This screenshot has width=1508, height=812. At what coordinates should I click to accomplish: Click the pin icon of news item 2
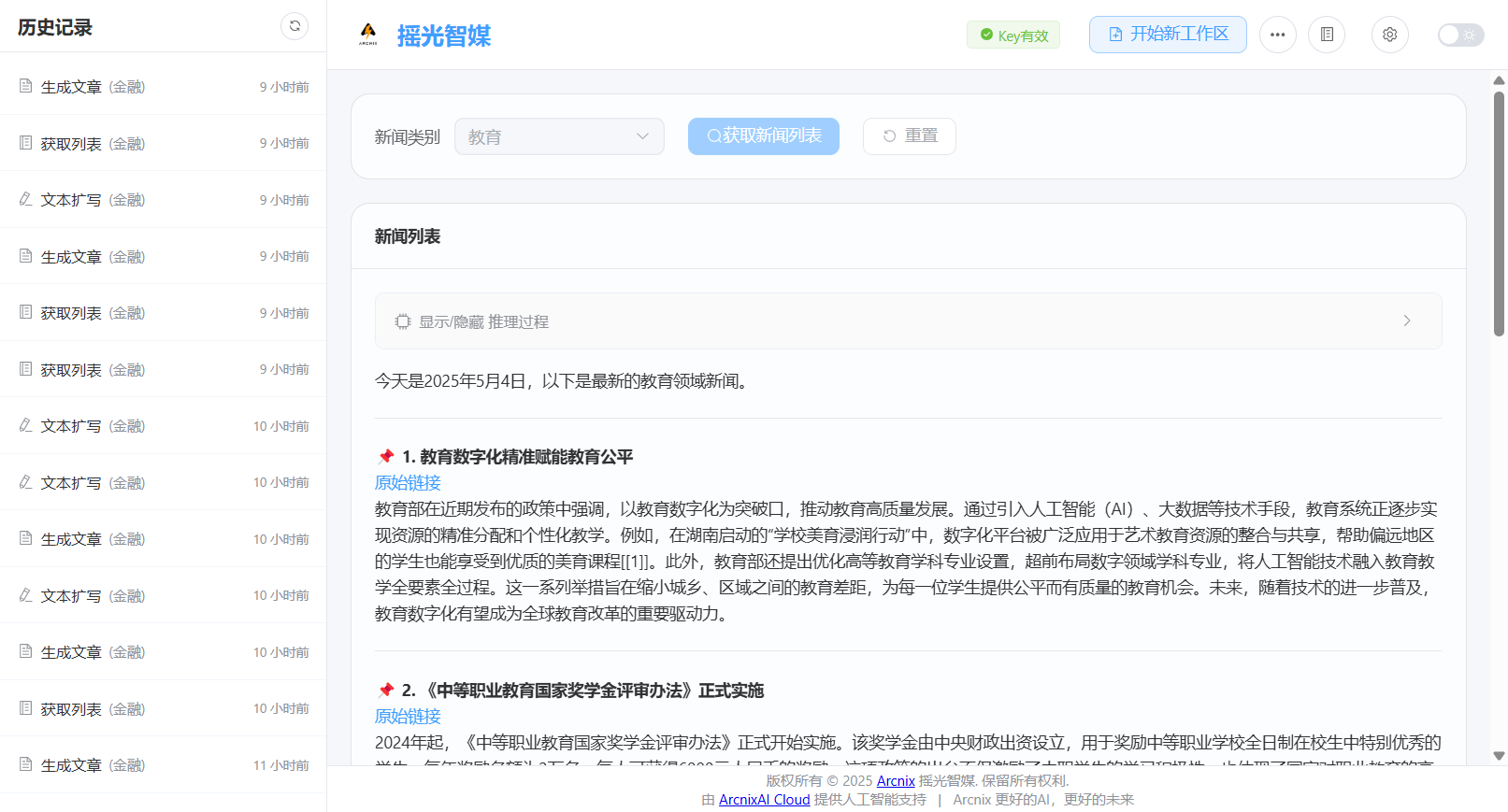(385, 691)
